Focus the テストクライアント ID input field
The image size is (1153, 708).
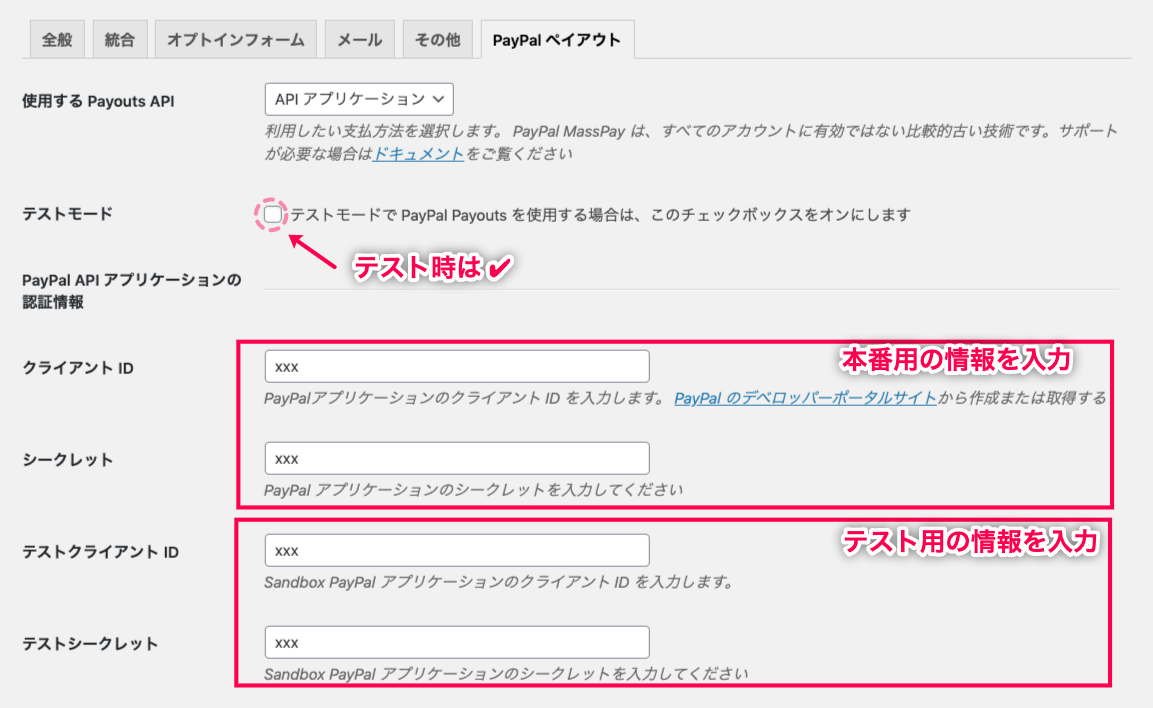[x=457, y=550]
